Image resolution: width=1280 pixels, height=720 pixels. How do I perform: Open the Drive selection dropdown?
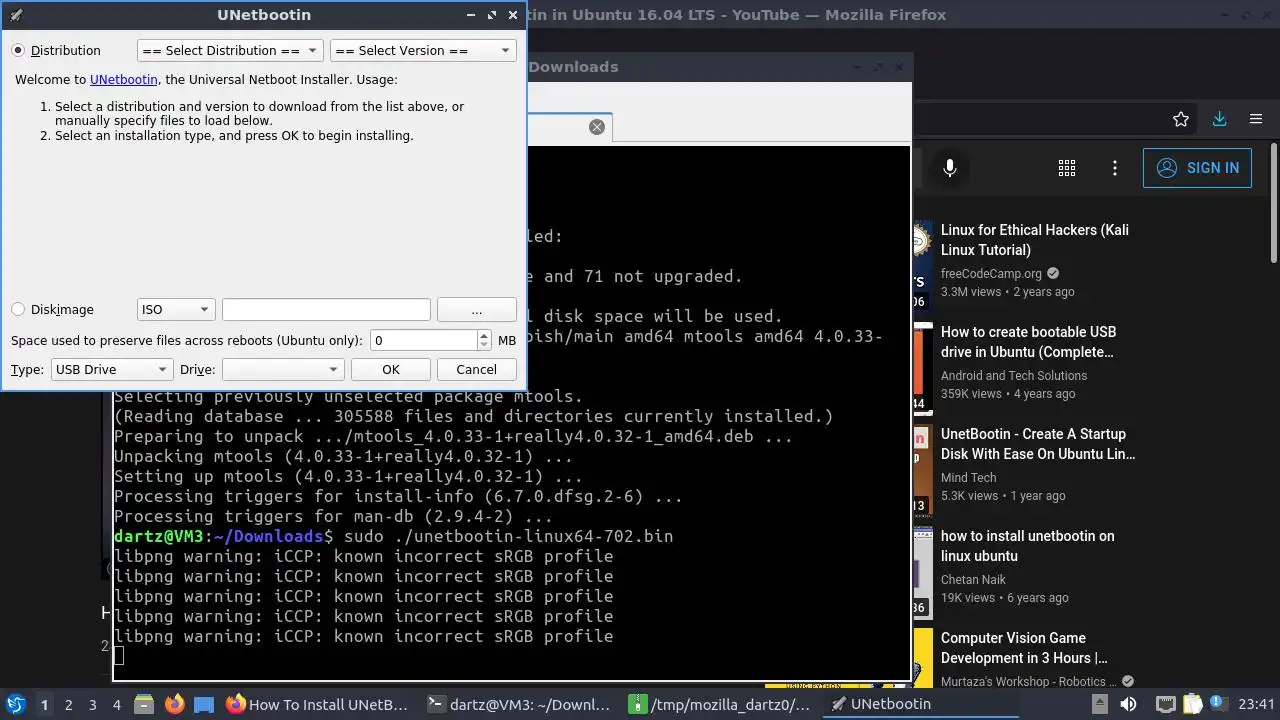pyautogui.click(x=283, y=369)
